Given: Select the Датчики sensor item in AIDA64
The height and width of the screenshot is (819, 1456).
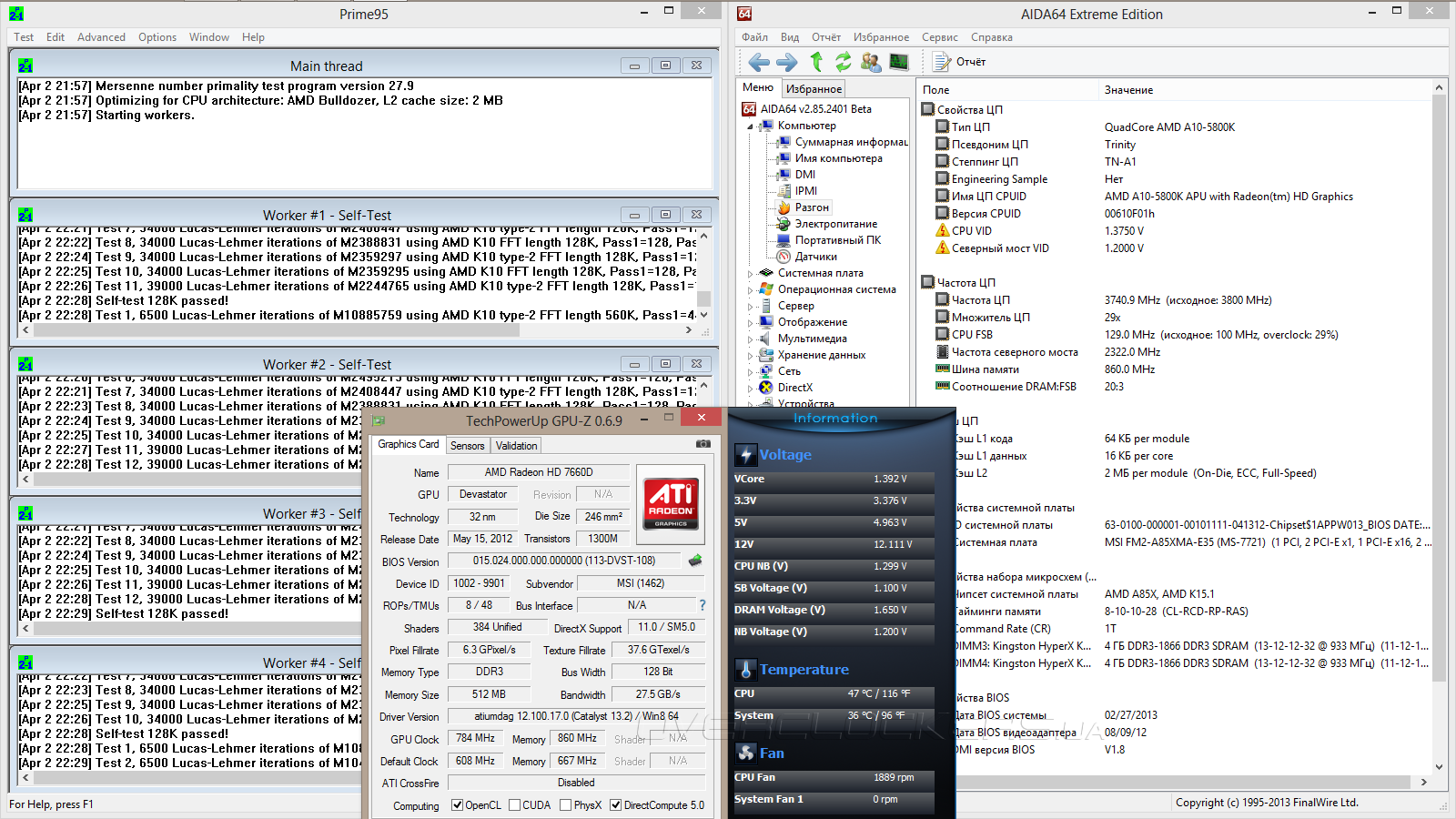Looking at the screenshot, I should [x=815, y=257].
